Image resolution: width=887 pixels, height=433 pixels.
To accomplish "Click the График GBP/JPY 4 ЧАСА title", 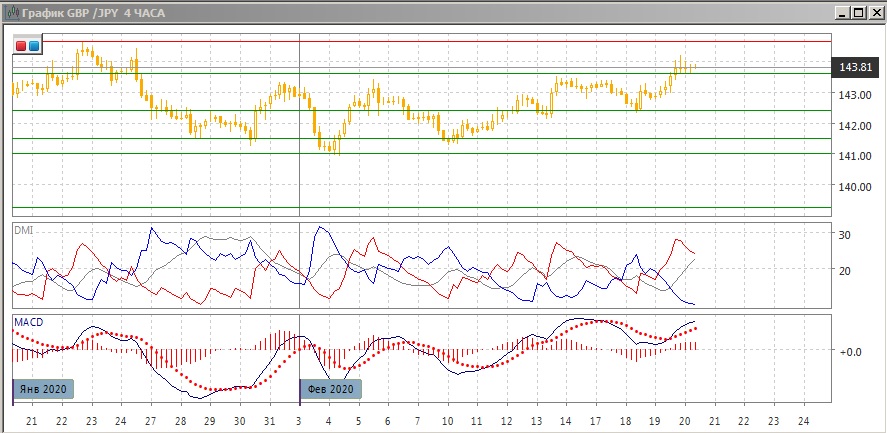I will [93, 12].
